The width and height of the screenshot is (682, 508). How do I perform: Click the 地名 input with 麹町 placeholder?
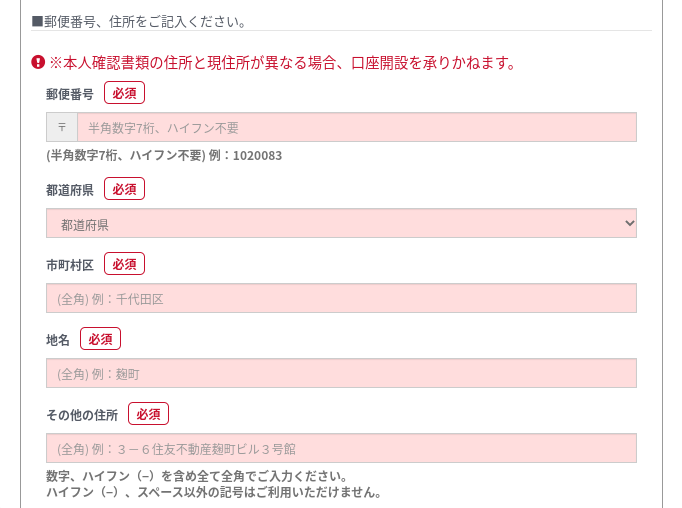(x=341, y=373)
